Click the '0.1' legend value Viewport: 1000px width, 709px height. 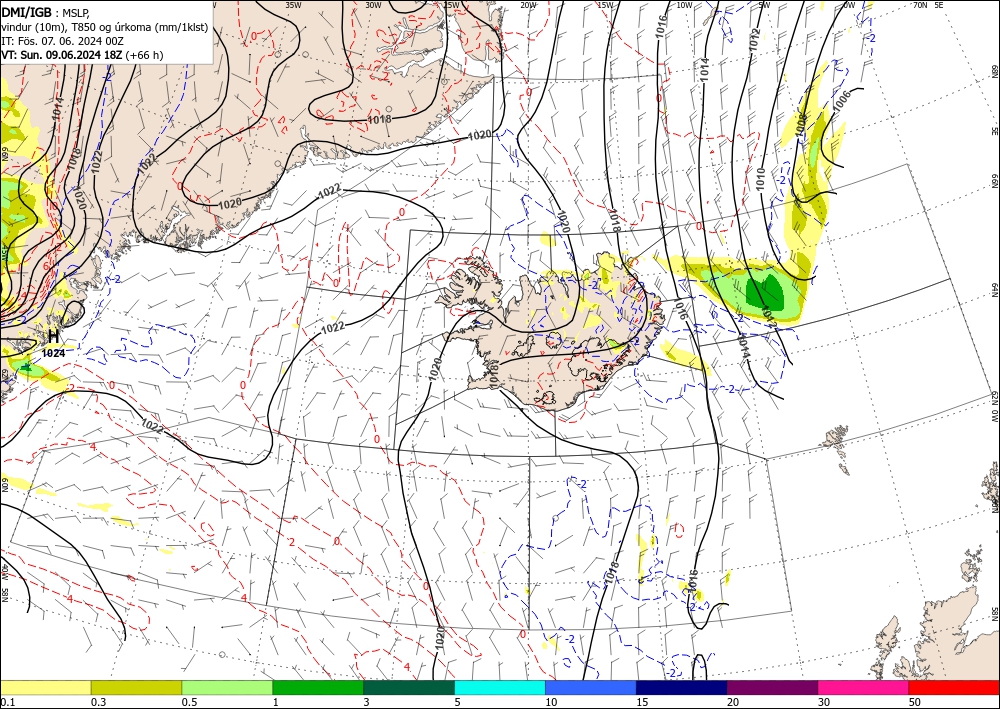7,702
